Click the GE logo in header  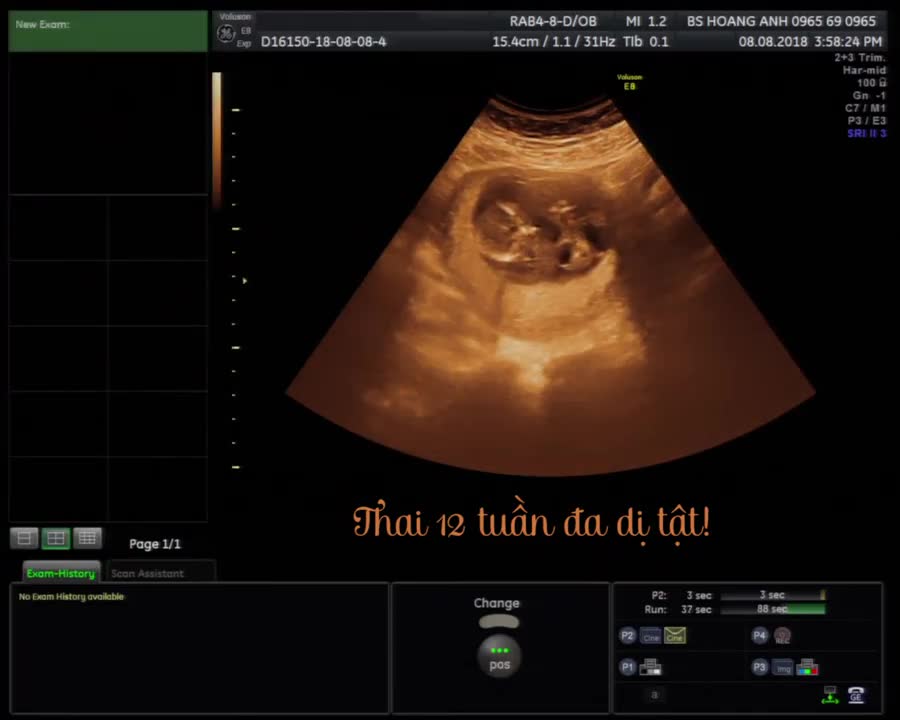(x=226, y=33)
